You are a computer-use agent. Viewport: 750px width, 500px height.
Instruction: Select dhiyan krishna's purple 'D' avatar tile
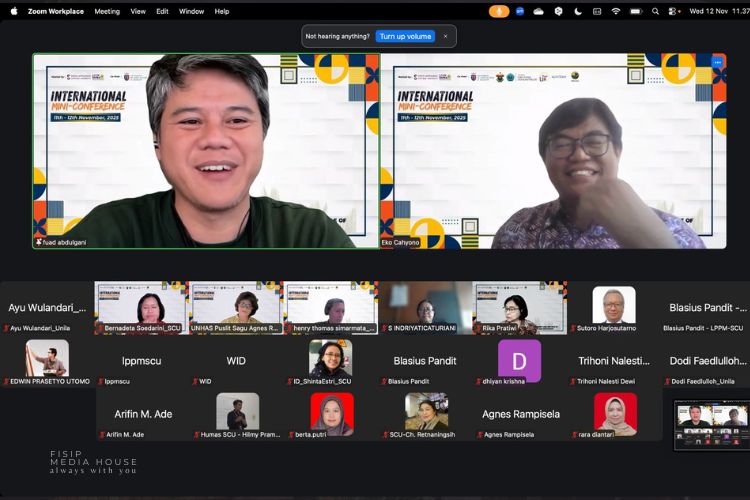point(519,361)
